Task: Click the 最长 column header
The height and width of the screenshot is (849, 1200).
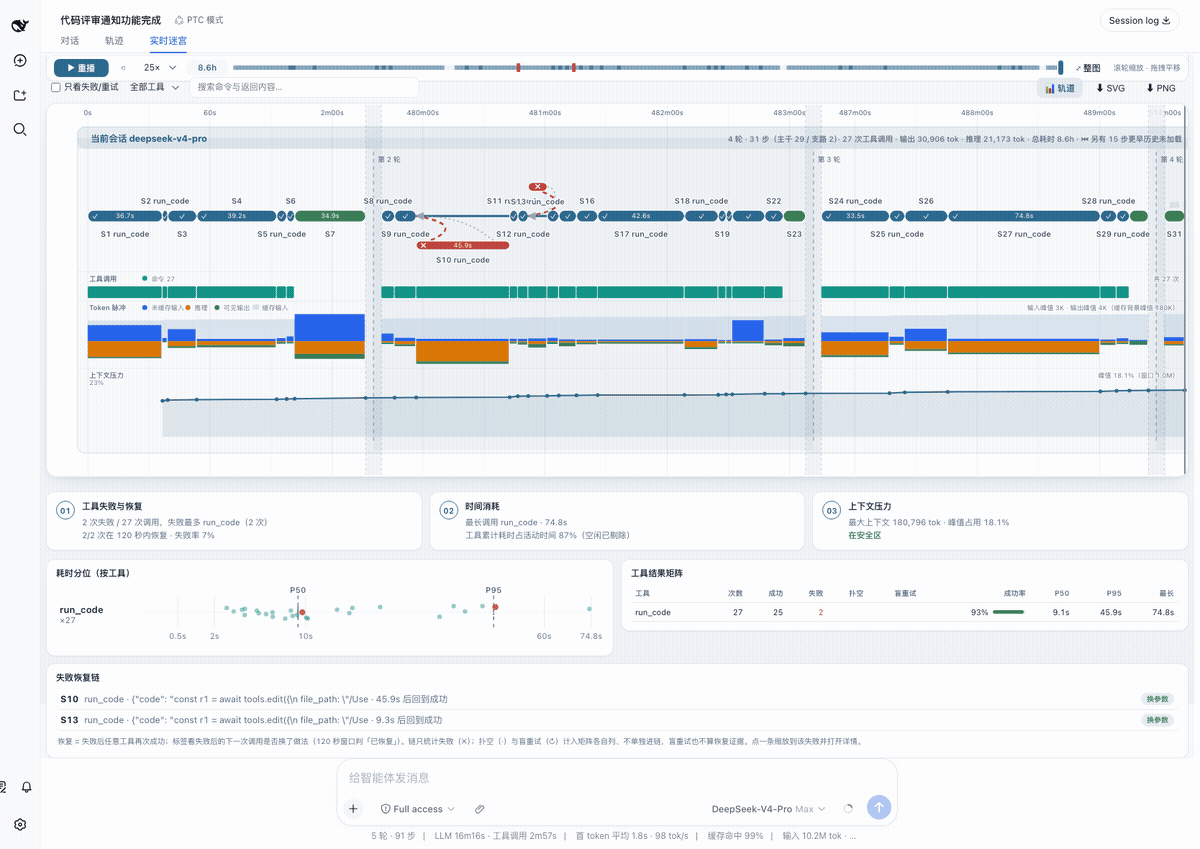Action: 1165,593
